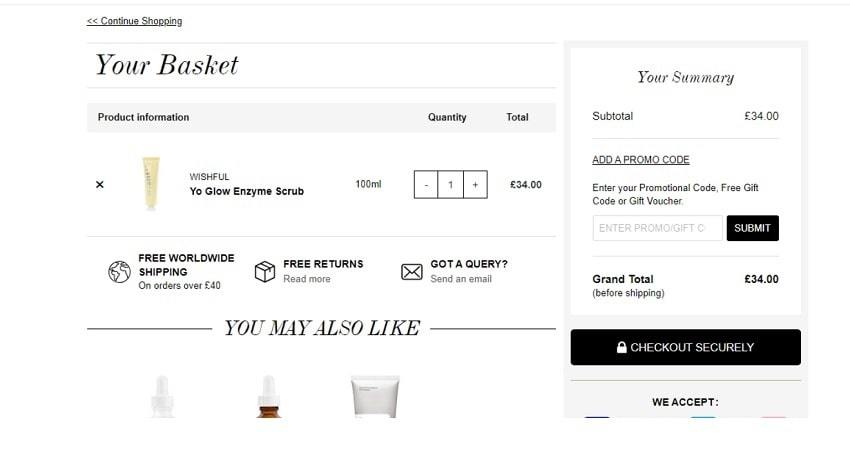Decrease quantity with the minus button

point(426,184)
